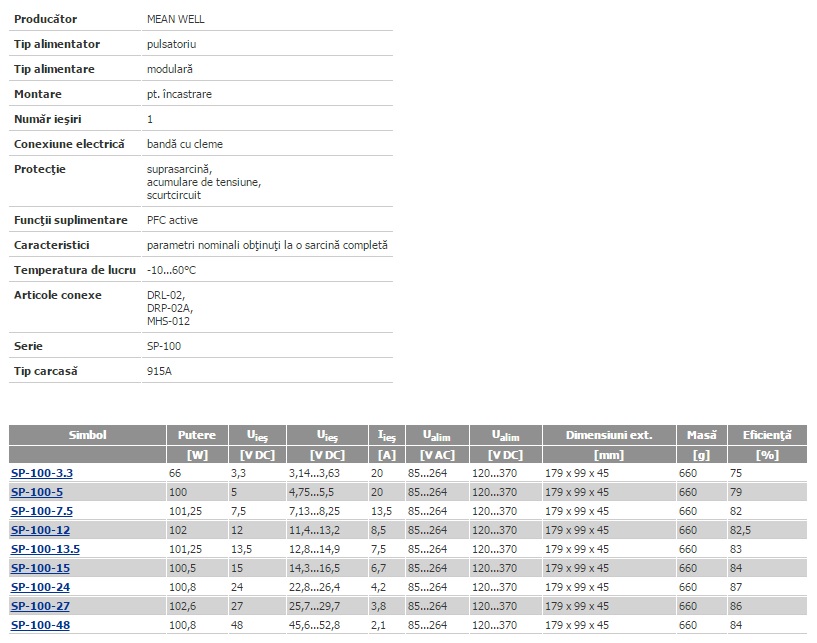This screenshot has width=817, height=643.
Task: Open the SP-100-27 product link
Action: [40, 606]
